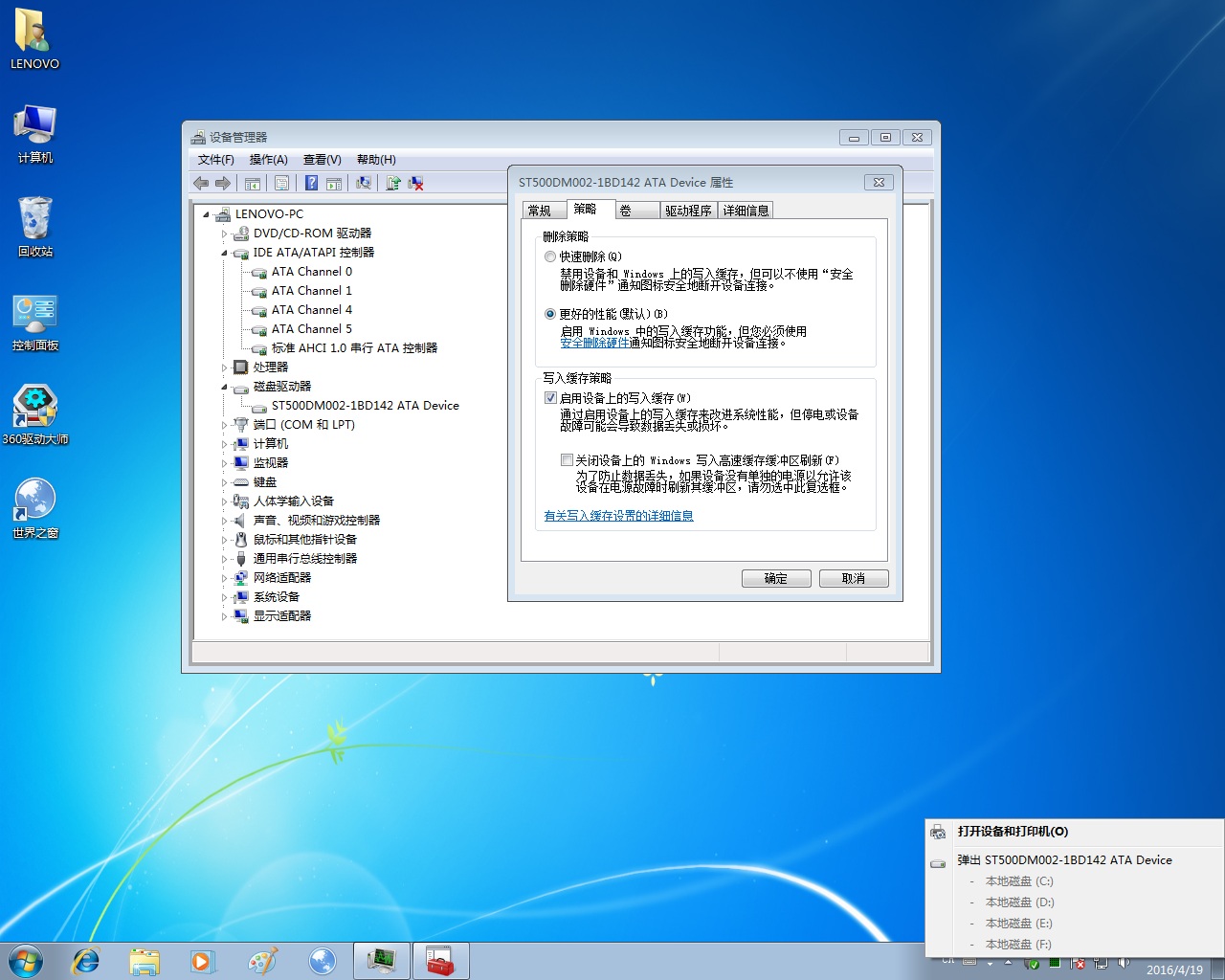Click the 确定 button
Viewport: 1225px width, 980px height.
coord(776,578)
